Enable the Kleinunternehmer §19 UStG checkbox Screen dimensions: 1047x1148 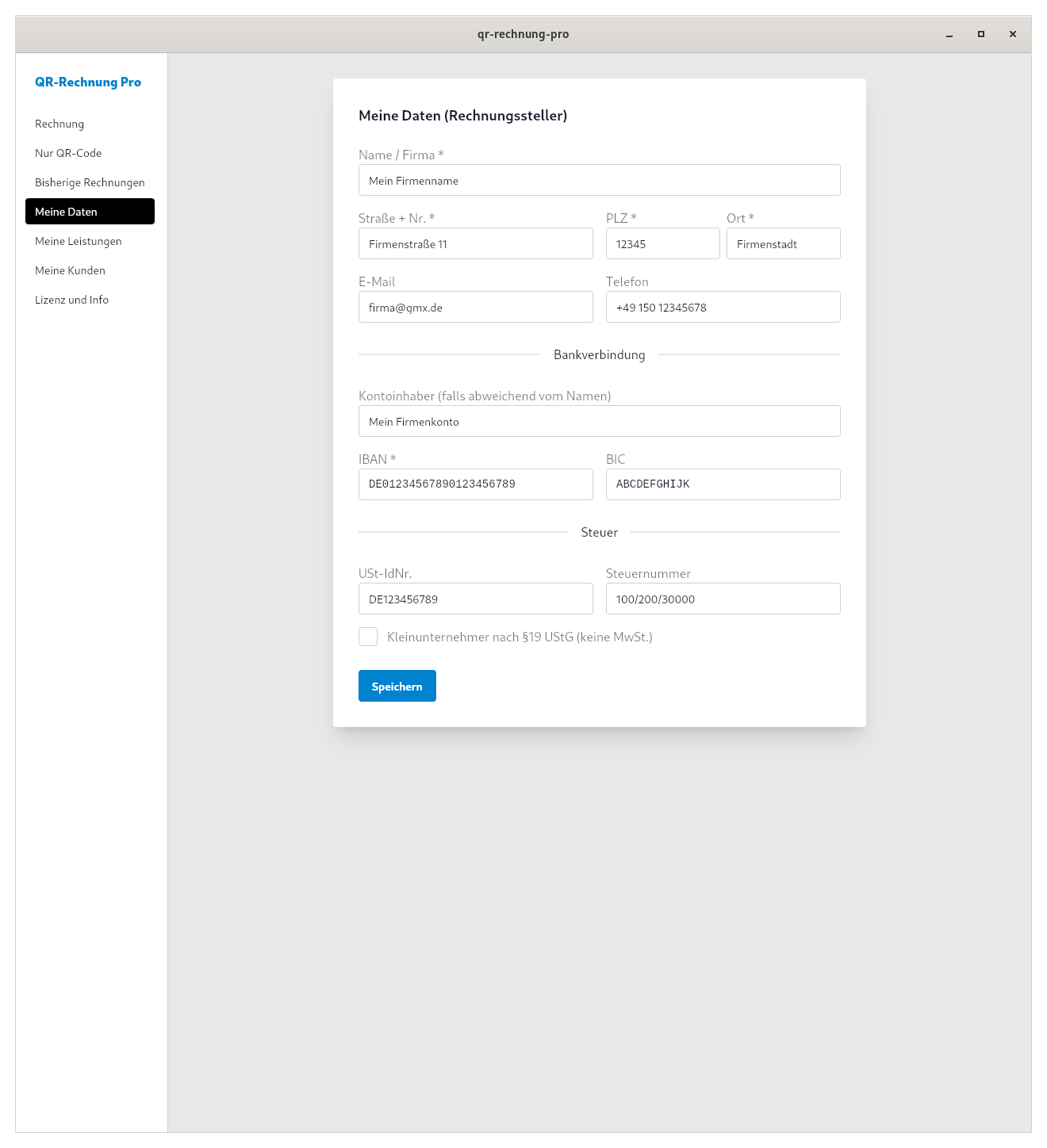click(368, 637)
